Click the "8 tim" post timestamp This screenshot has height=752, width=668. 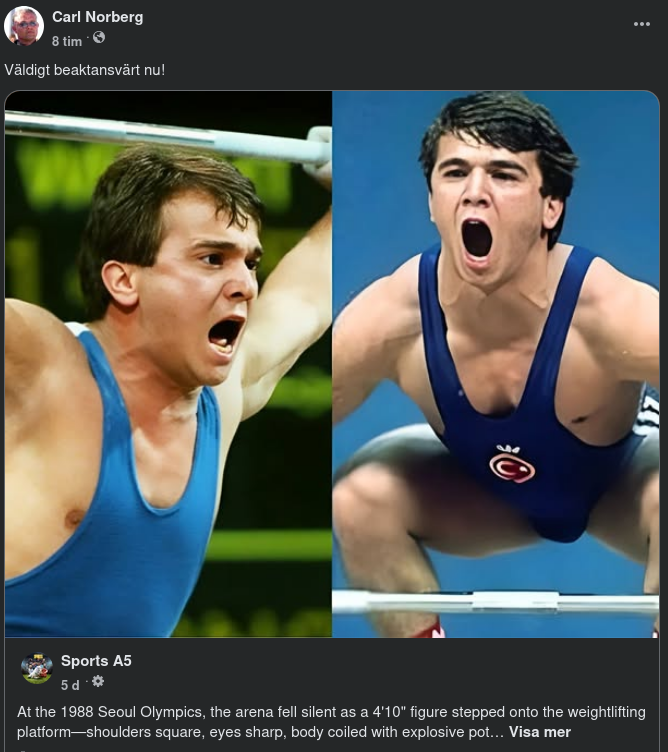tap(67, 41)
